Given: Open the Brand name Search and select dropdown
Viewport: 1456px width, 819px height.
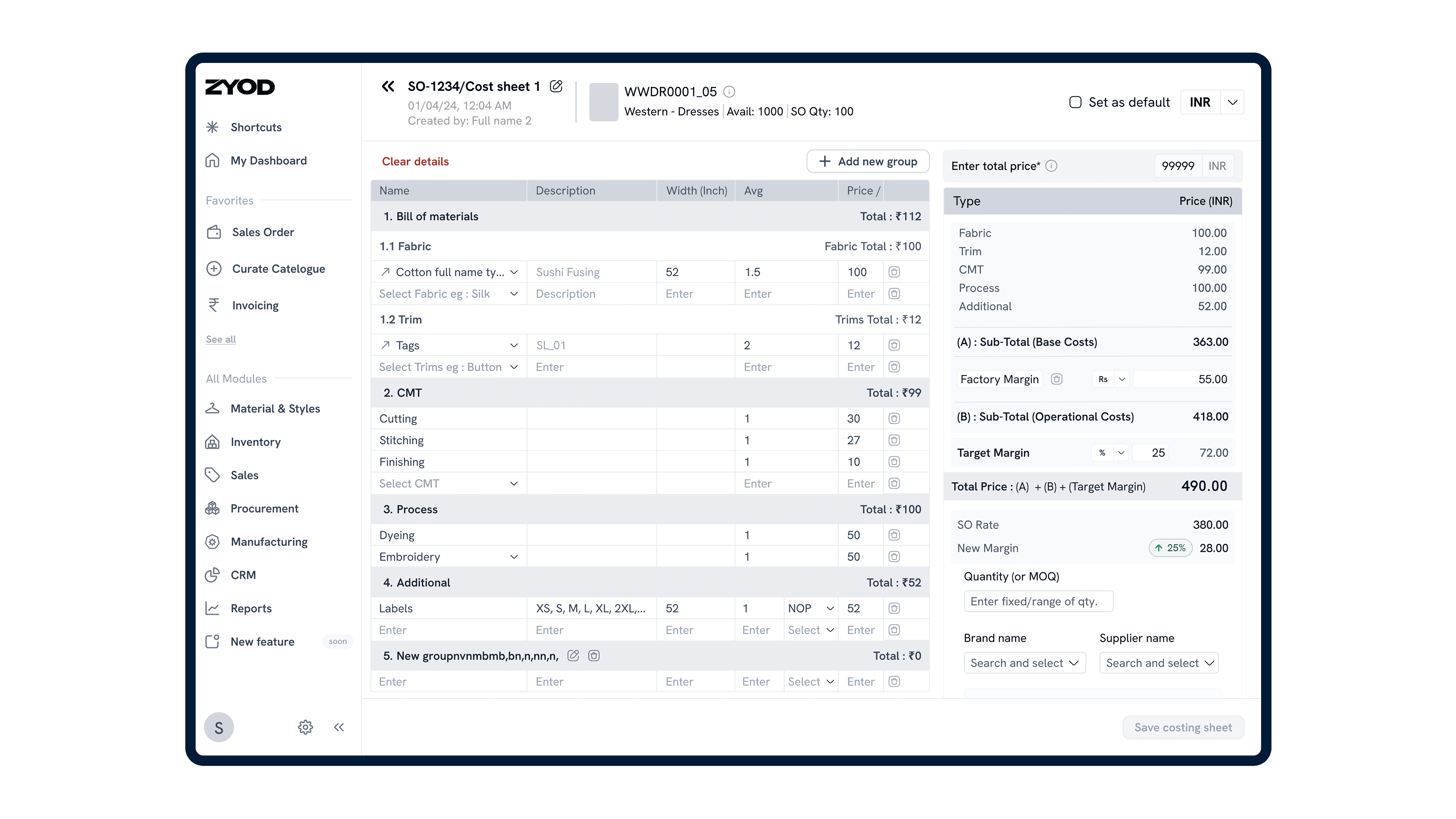Looking at the screenshot, I should (1024, 663).
